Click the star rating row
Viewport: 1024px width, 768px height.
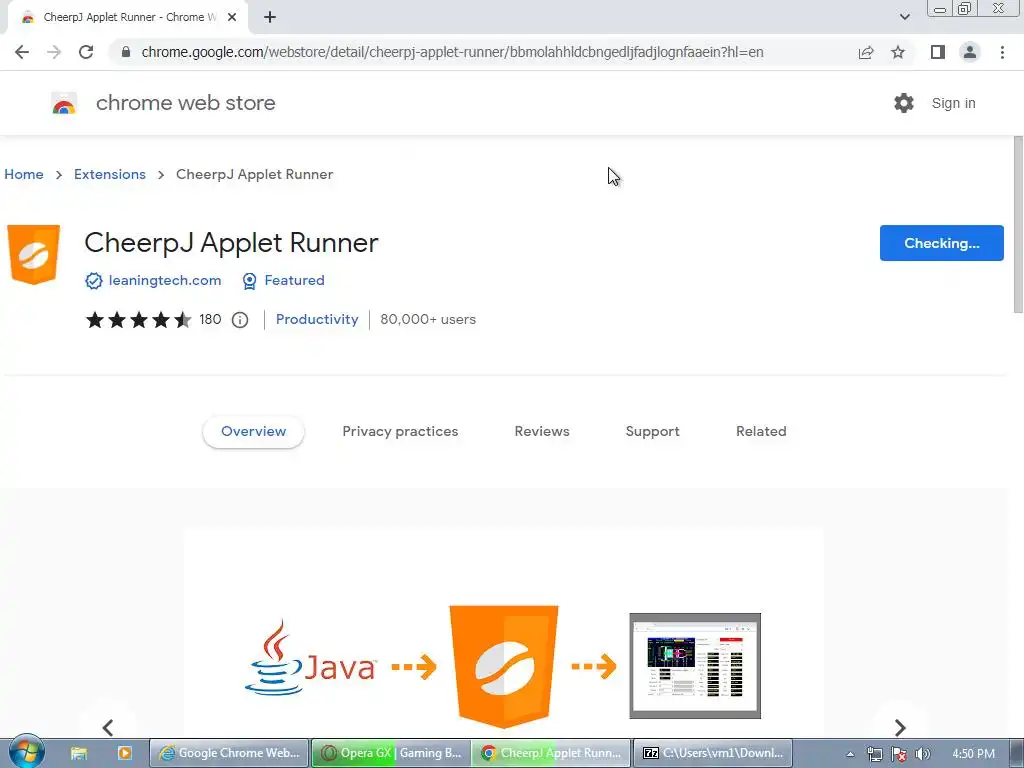click(x=138, y=319)
